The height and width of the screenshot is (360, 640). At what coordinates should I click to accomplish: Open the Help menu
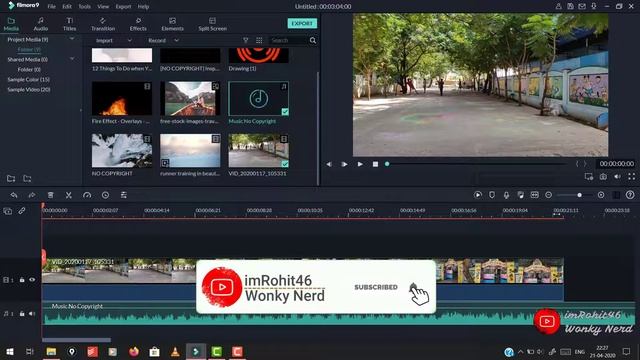(x=143, y=7)
